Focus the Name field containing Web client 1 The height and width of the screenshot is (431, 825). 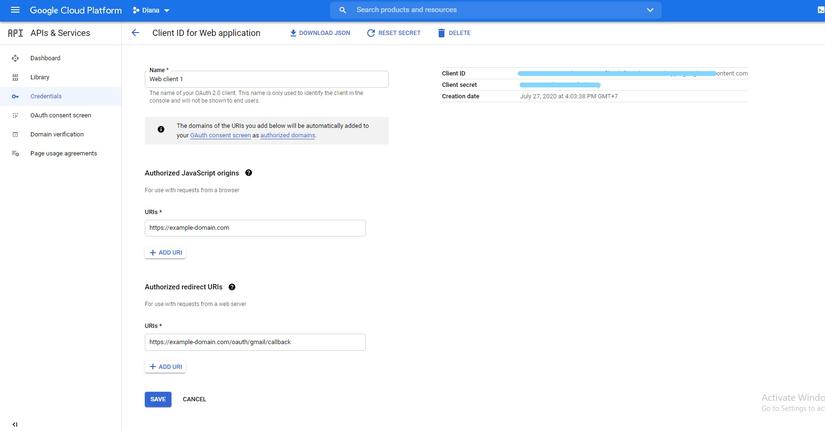coord(267,79)
